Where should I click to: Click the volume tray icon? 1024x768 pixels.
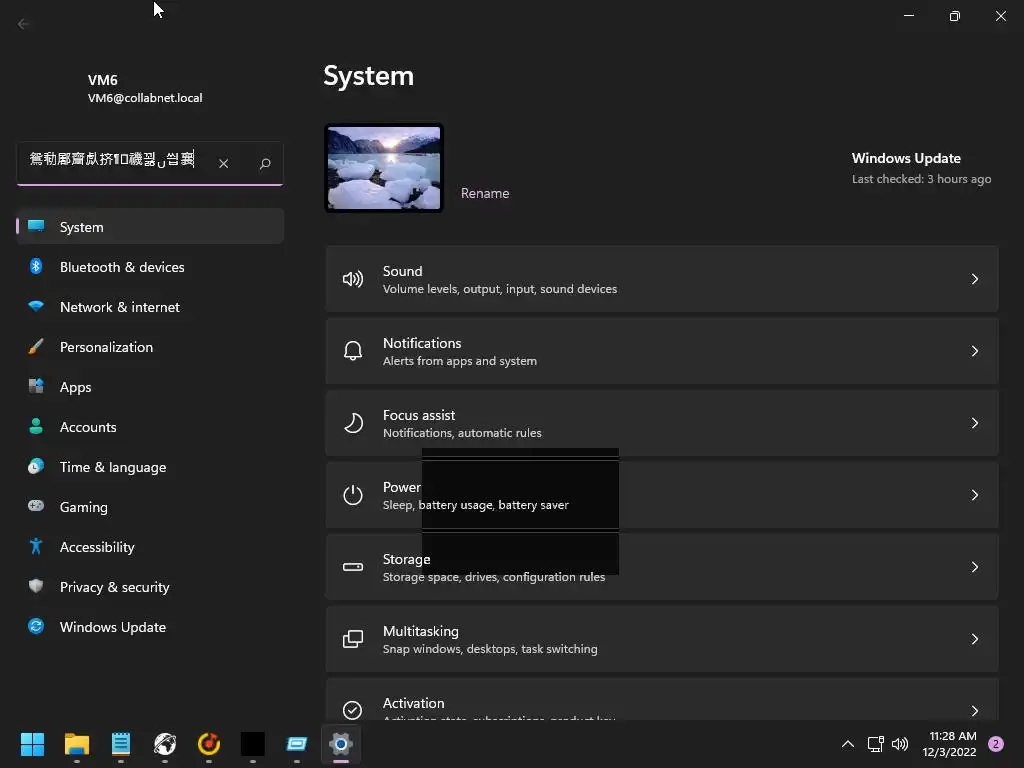pyautogui.click(x=900, y=744)
